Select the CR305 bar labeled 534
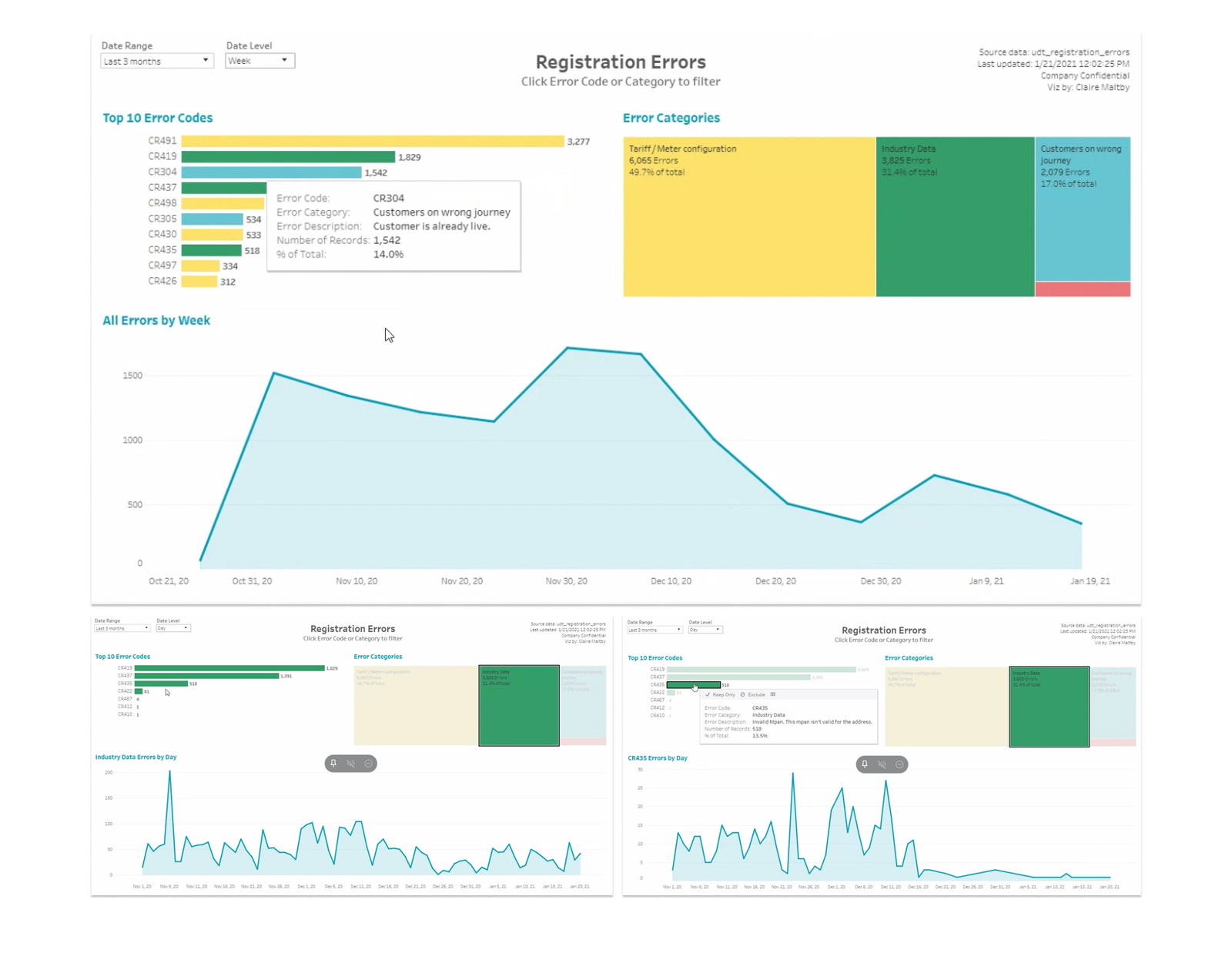 [213, 219]
